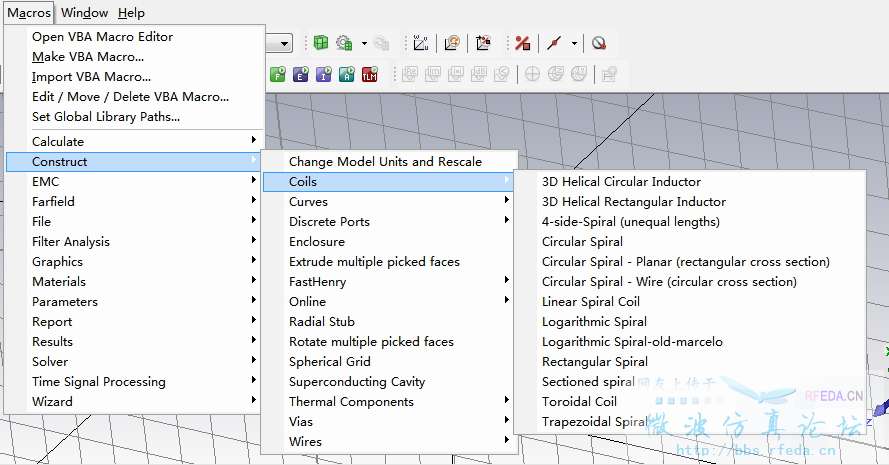This screenshot has height=465, width=889.
Task: Open dropdown arrow beside mesh properties icon
Action: click(x=364, y=43)
